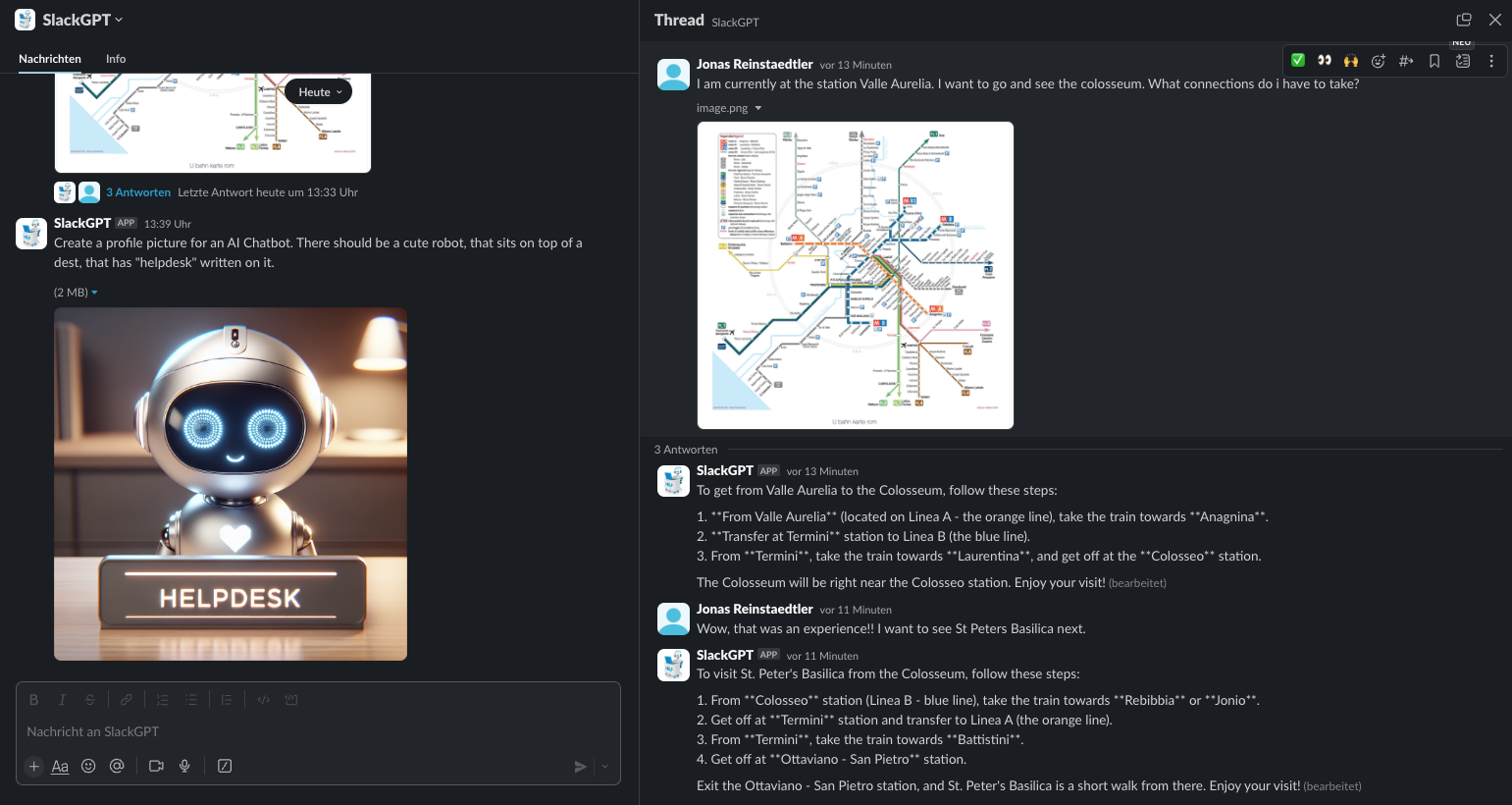The width and height of the screenshot is (1512, 805).
Task: Select the Nachrichten tab
Action: pyautogui.click(x=50, y=59)
